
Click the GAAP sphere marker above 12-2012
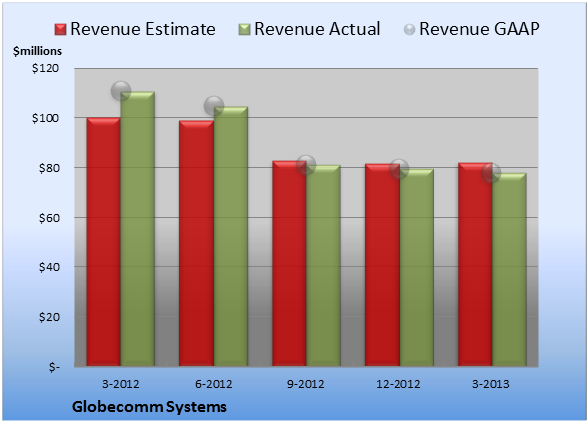[399, 168]
